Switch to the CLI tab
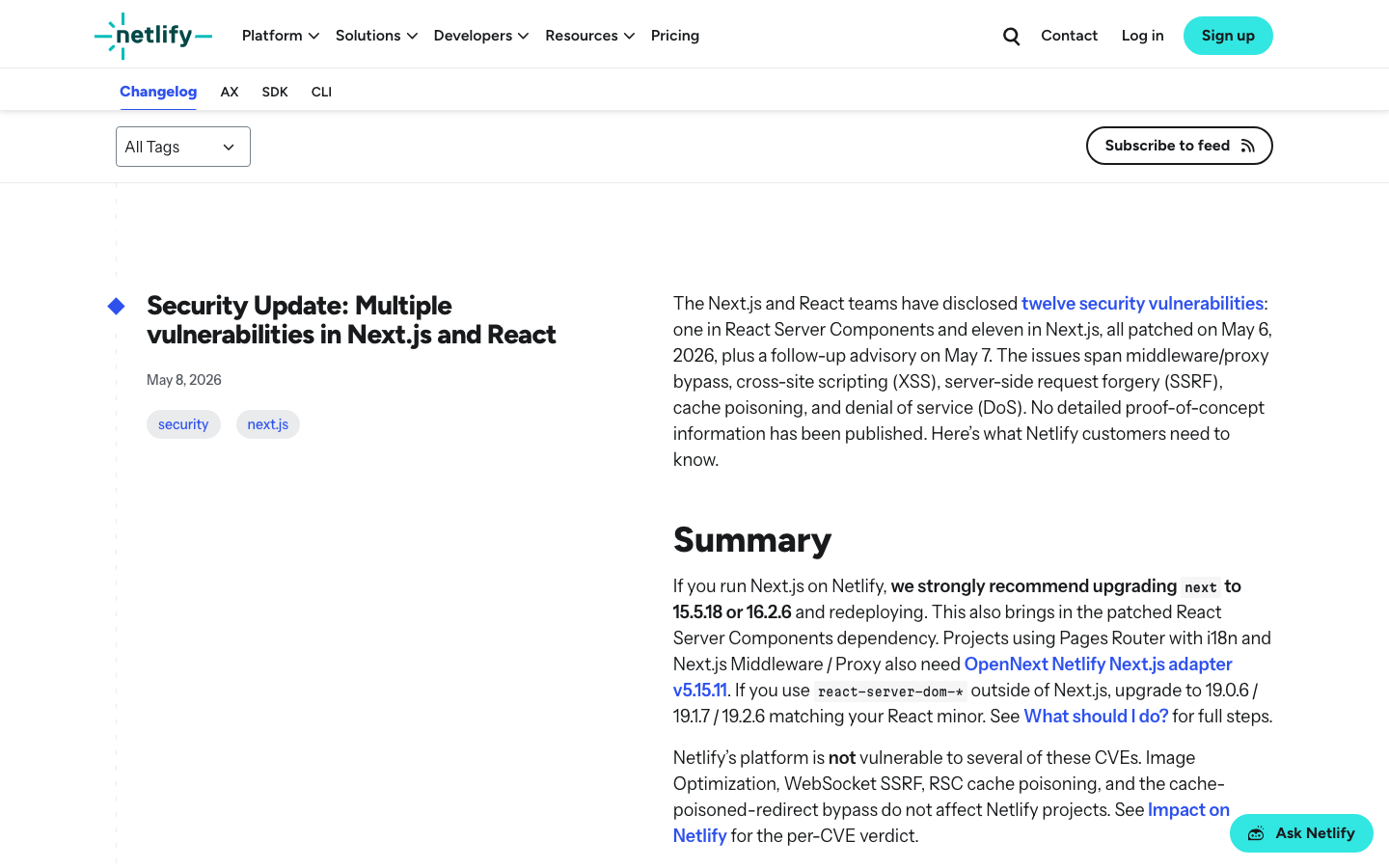The width and height of the screenshot is (1389, 868). point(321,92)
